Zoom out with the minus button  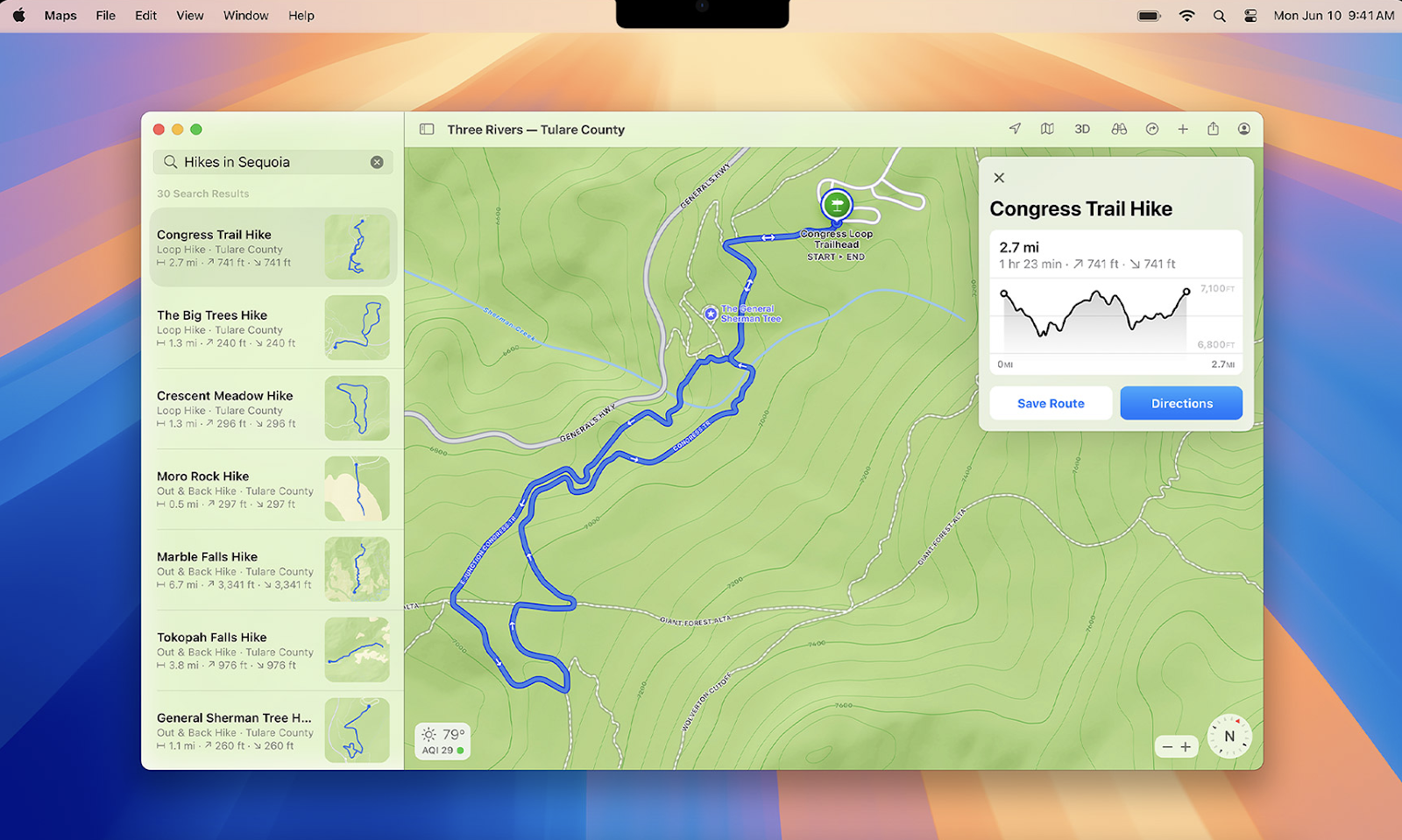[x=1167, y=747]
